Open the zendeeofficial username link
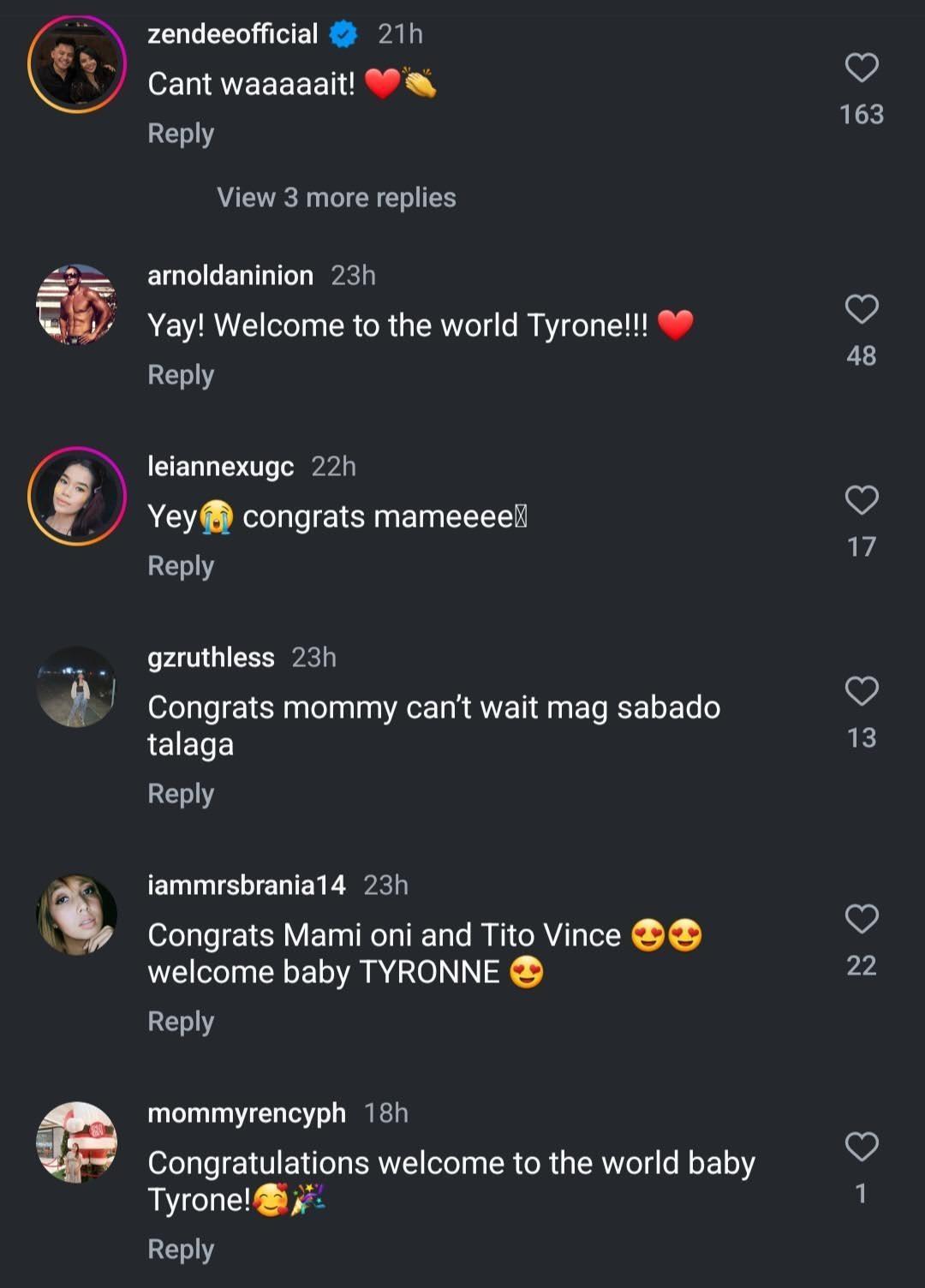The image size is (925, 1288). coord(232,34)
